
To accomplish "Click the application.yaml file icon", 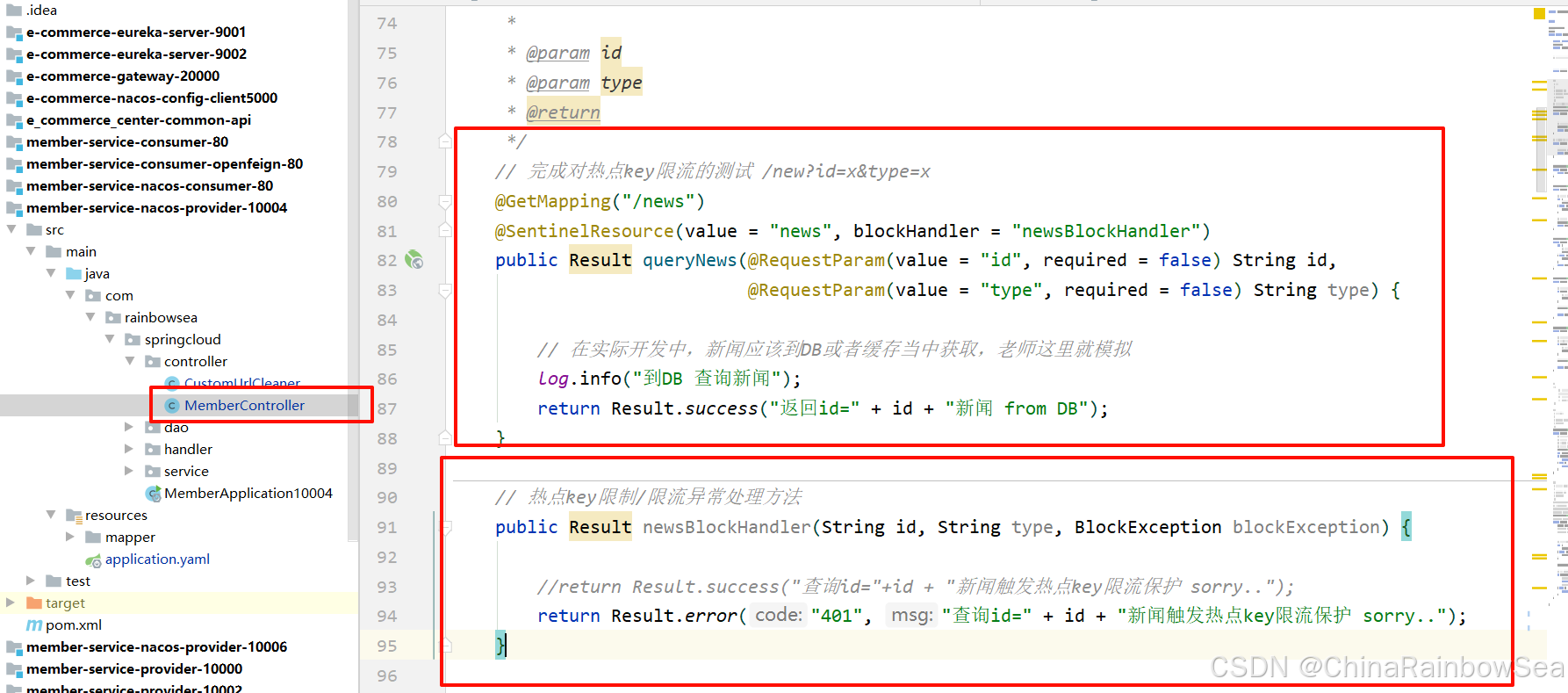I will tap(93, 560).
